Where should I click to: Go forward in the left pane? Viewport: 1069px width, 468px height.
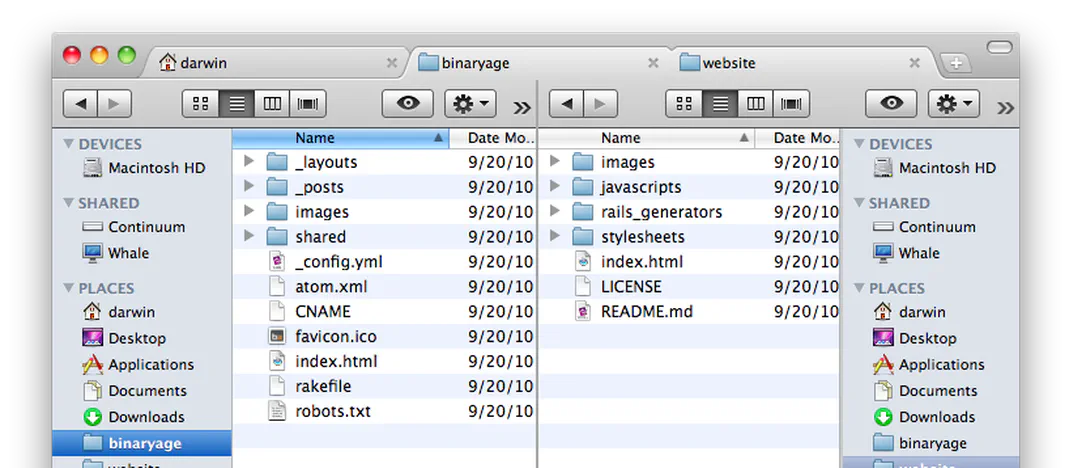tap(115, 104)
